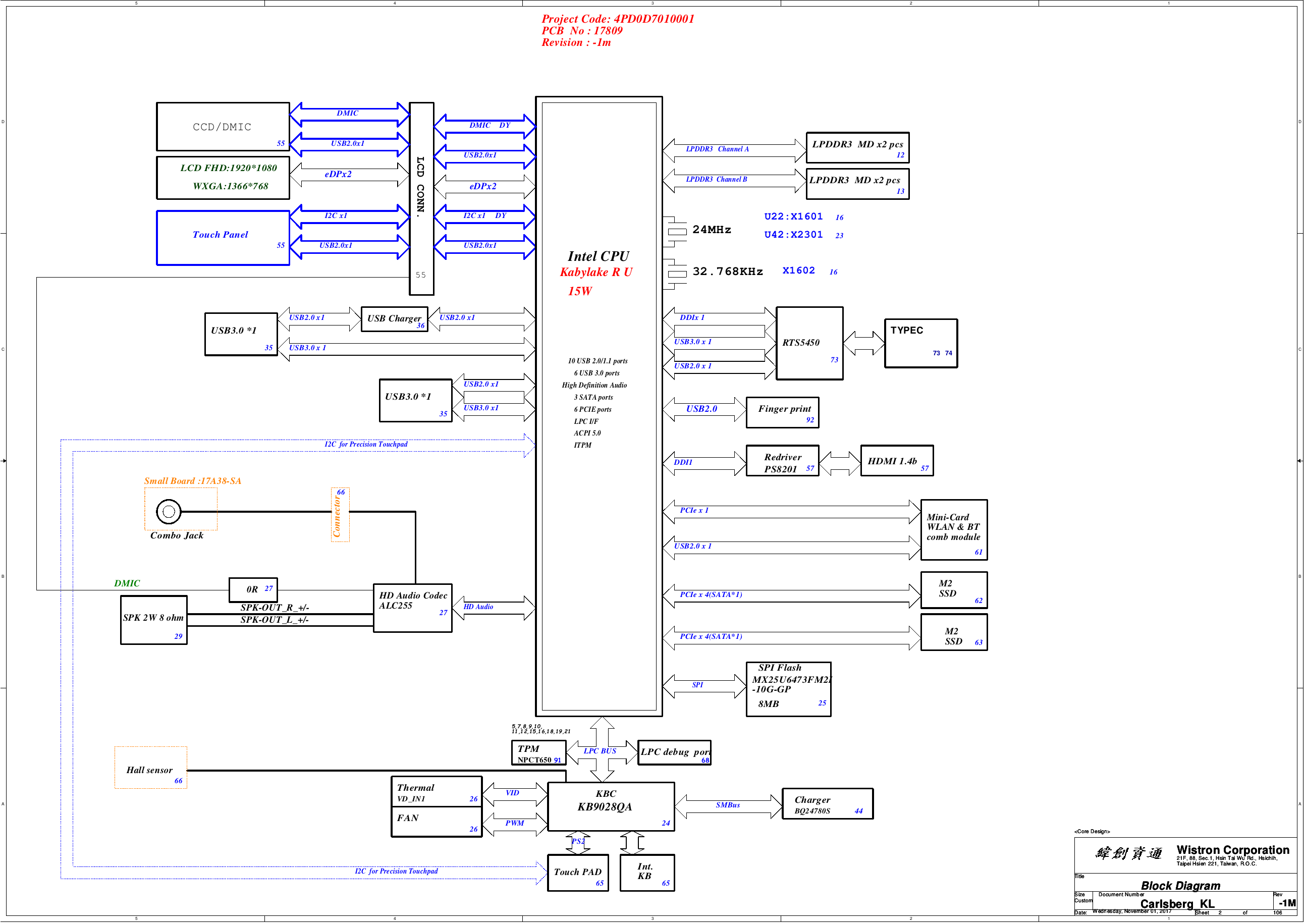
Task: Select the second LPDDR3 MD x2 pcs block, page 13
Action: [x=857, y=183]
